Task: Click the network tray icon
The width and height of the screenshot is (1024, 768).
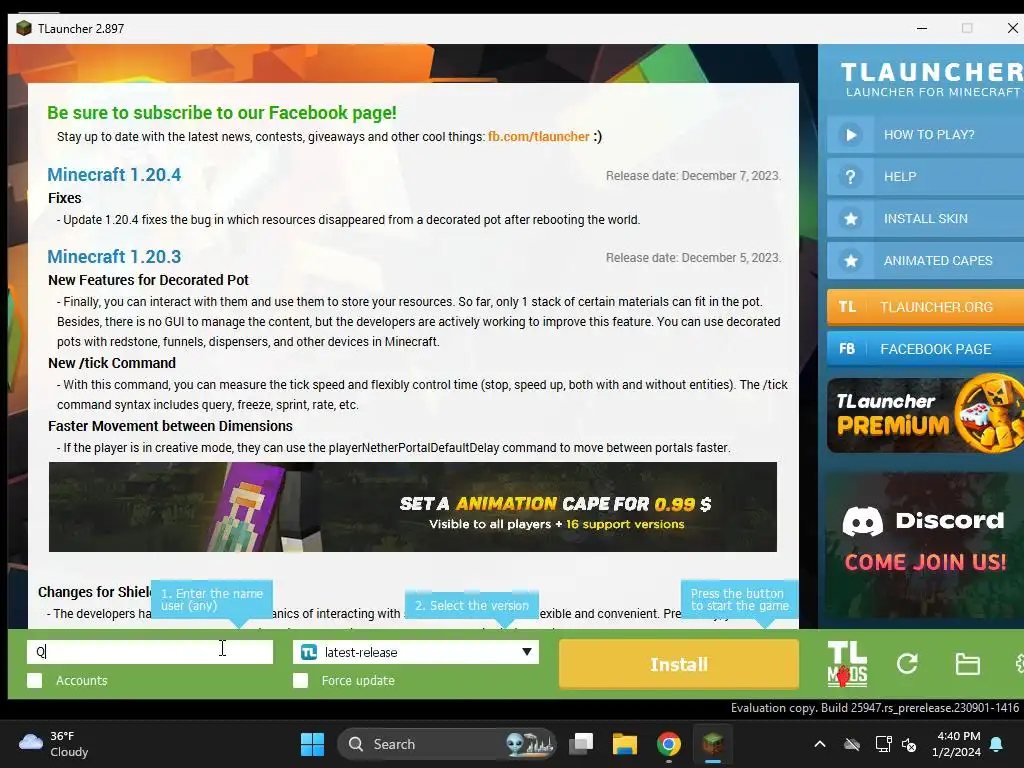Action: click(883, 744)
